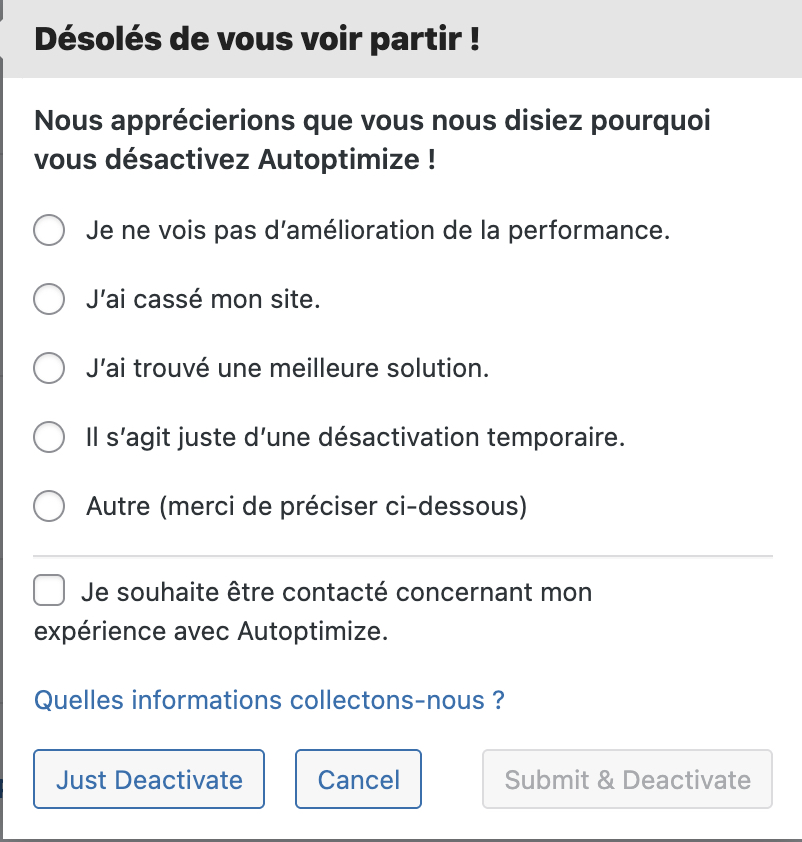Screen dimensions: 802x842
Task: Select the temporary deactivation radio button
Action: (49, 437)
